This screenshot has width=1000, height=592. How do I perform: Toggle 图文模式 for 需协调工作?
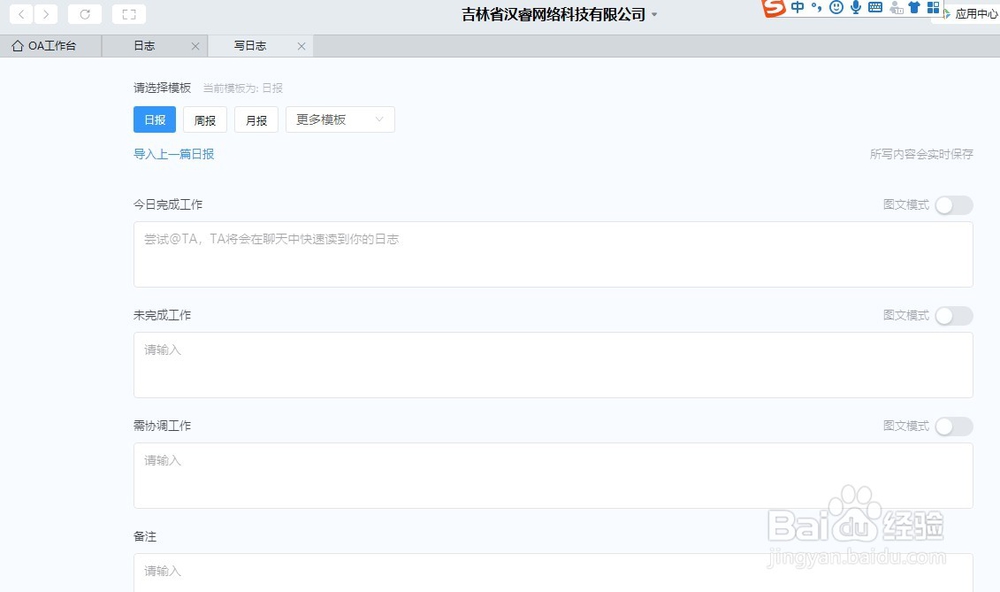pos(953,426)
